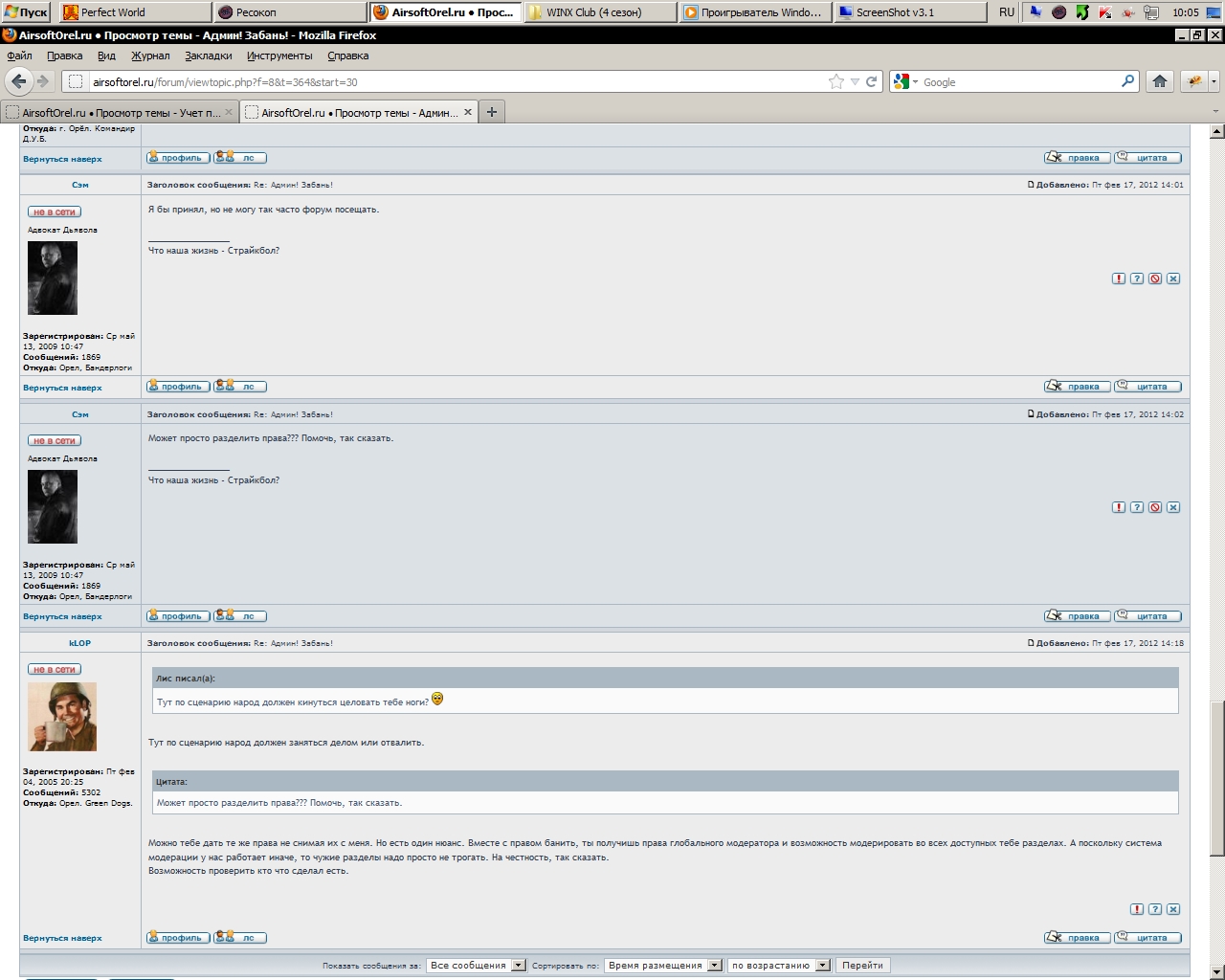Switch to Perfect World in the taskbar
The height and width of the screenshot is (980, 1225).
pos(136,12)
